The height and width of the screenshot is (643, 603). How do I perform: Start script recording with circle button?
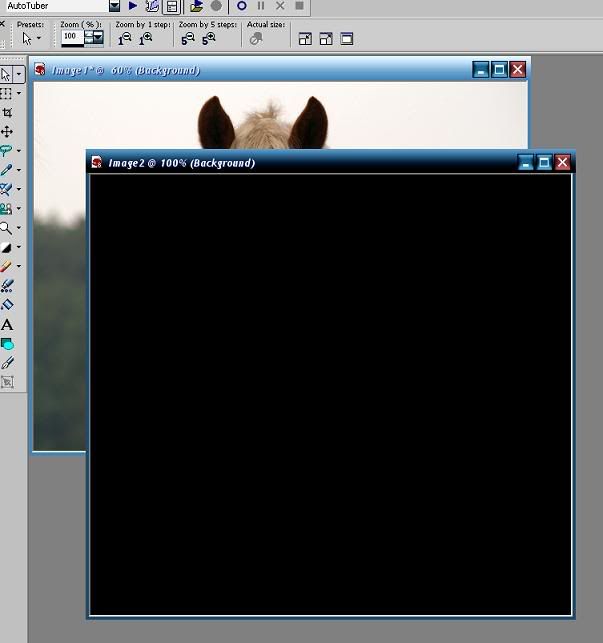coord(242,6)
